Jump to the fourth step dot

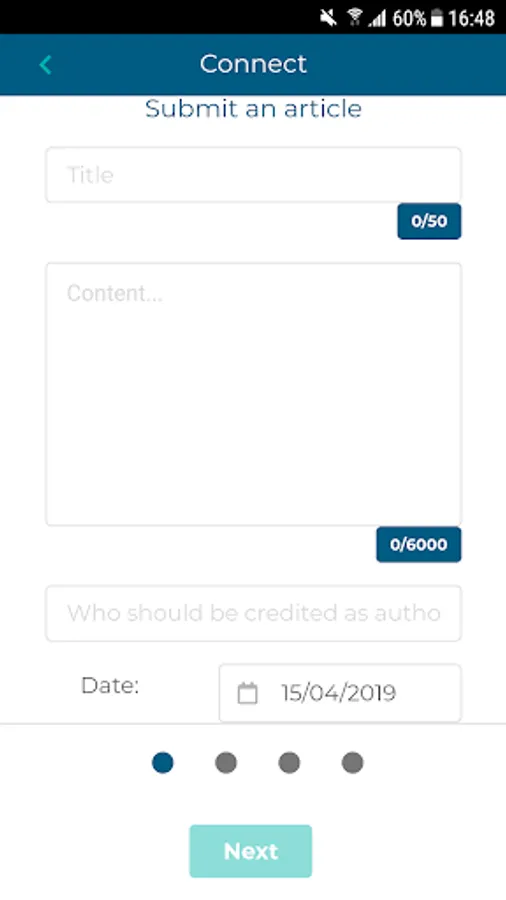(x=352, y=763)
